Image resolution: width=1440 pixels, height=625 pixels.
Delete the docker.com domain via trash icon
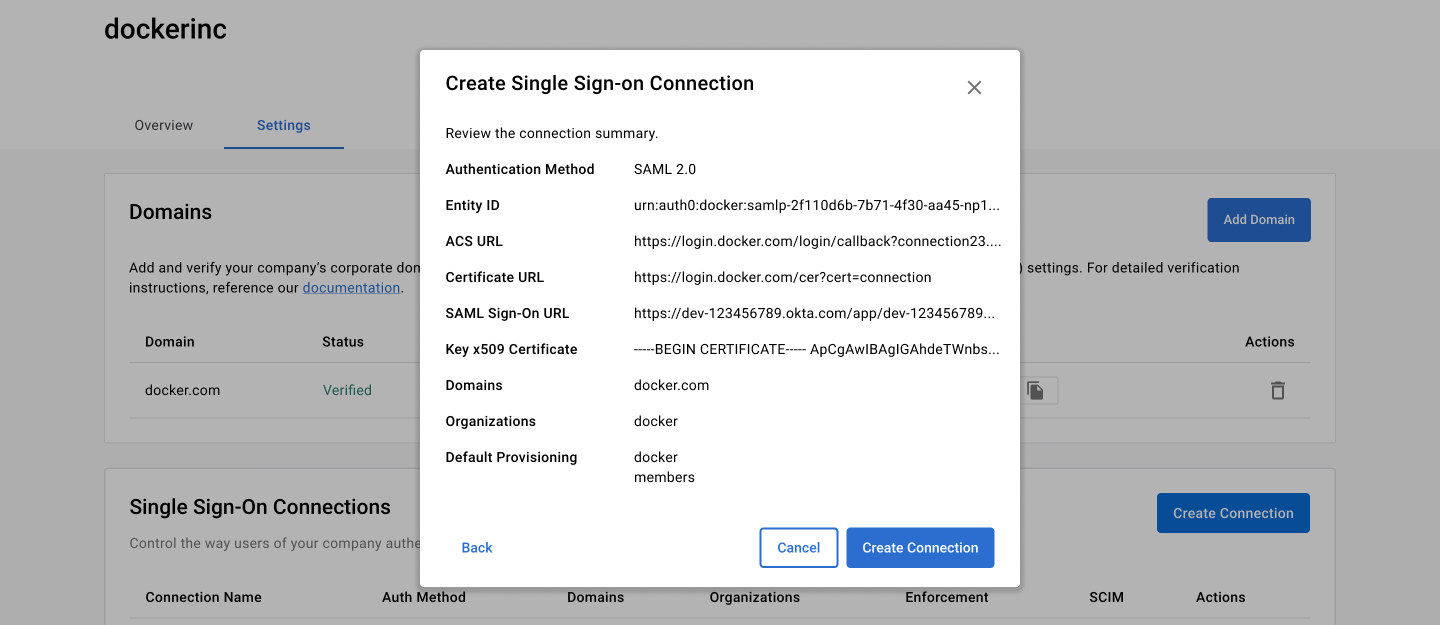[1277, 391]
